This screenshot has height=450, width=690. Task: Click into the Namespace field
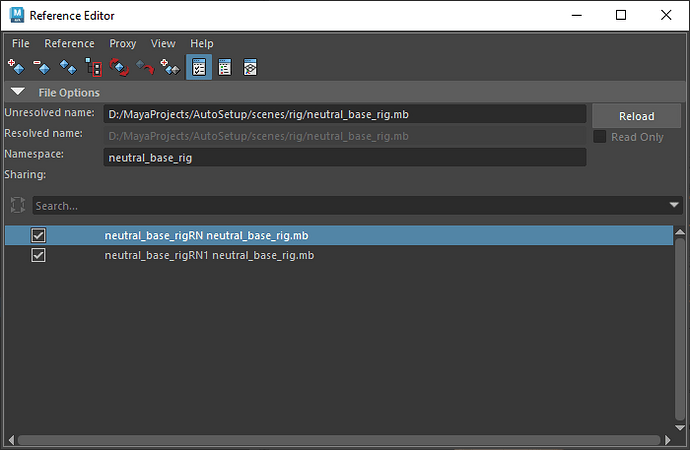[345, 157]
